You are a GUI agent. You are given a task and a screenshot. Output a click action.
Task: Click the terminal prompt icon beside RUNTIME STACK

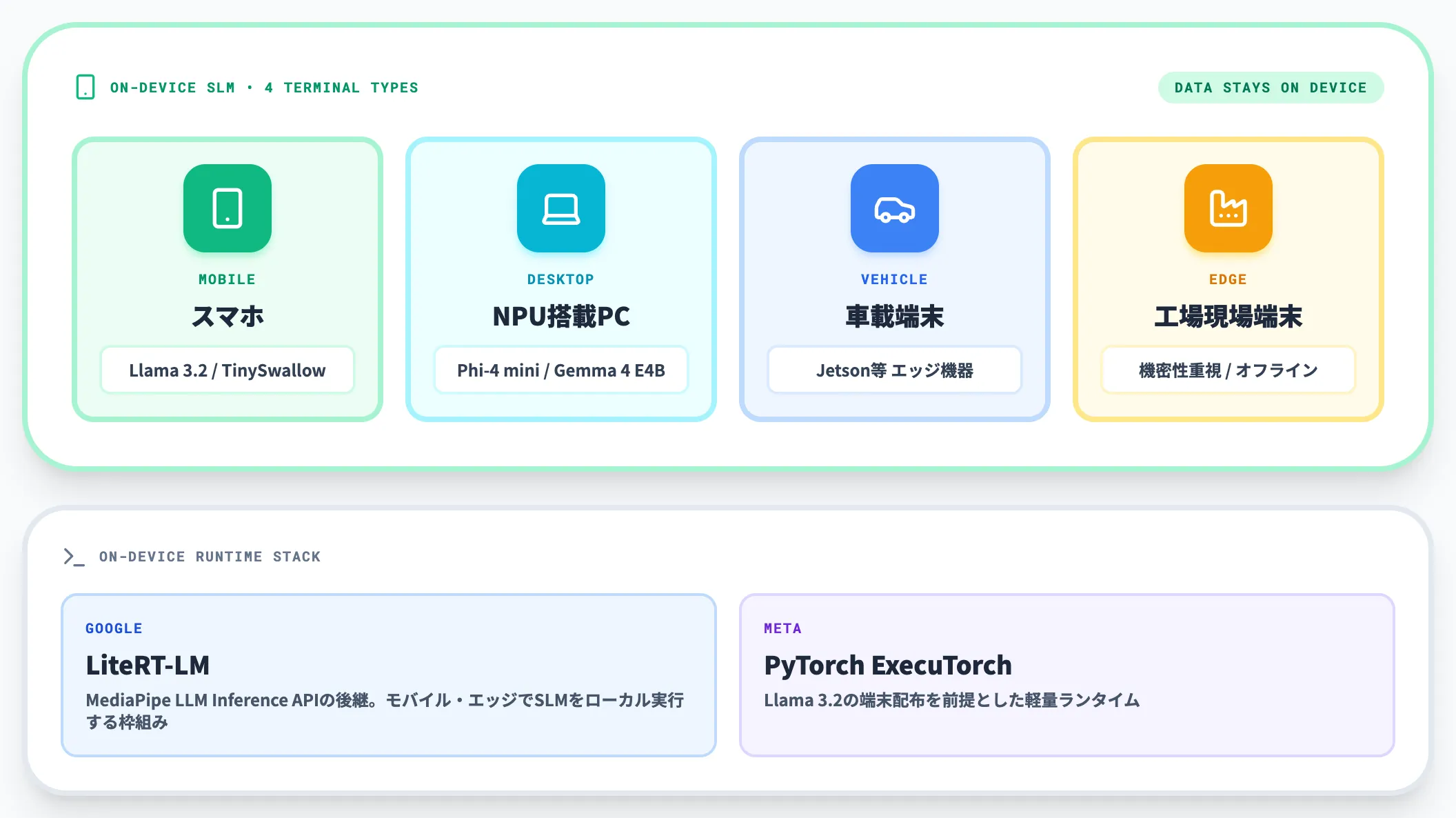[74, 557]
